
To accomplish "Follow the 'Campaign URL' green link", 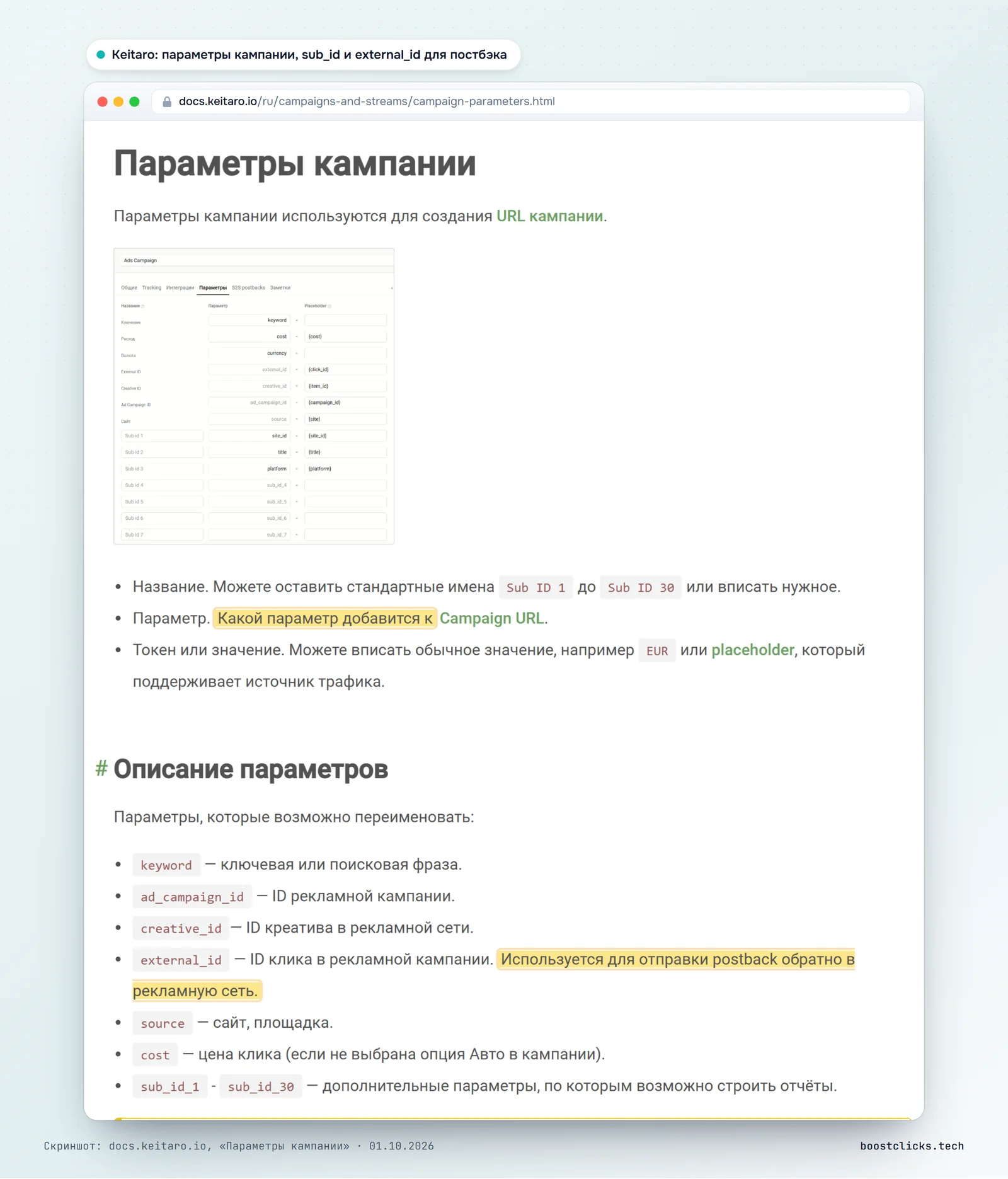I will click(x=491, y=618).
